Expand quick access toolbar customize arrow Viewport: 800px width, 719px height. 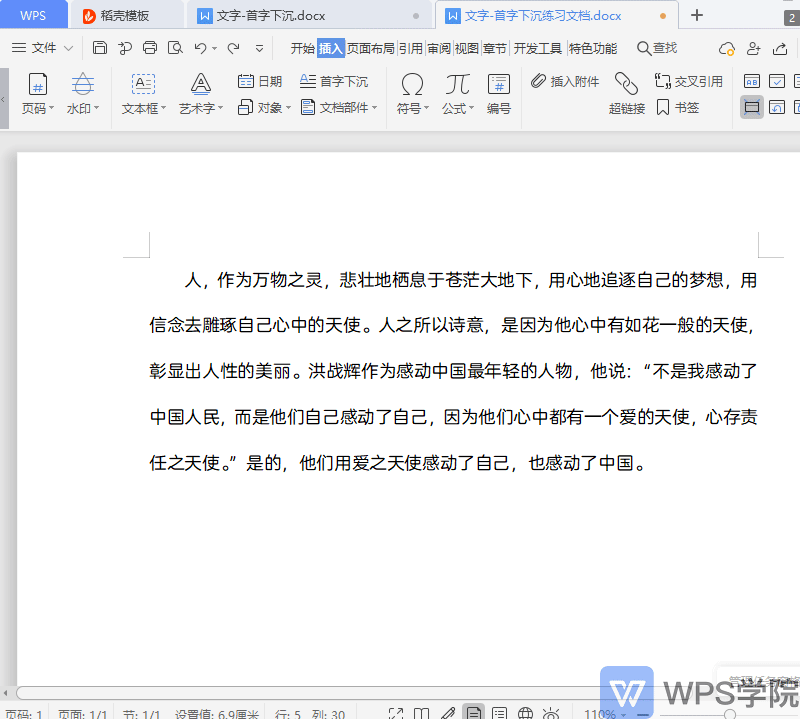259,48
